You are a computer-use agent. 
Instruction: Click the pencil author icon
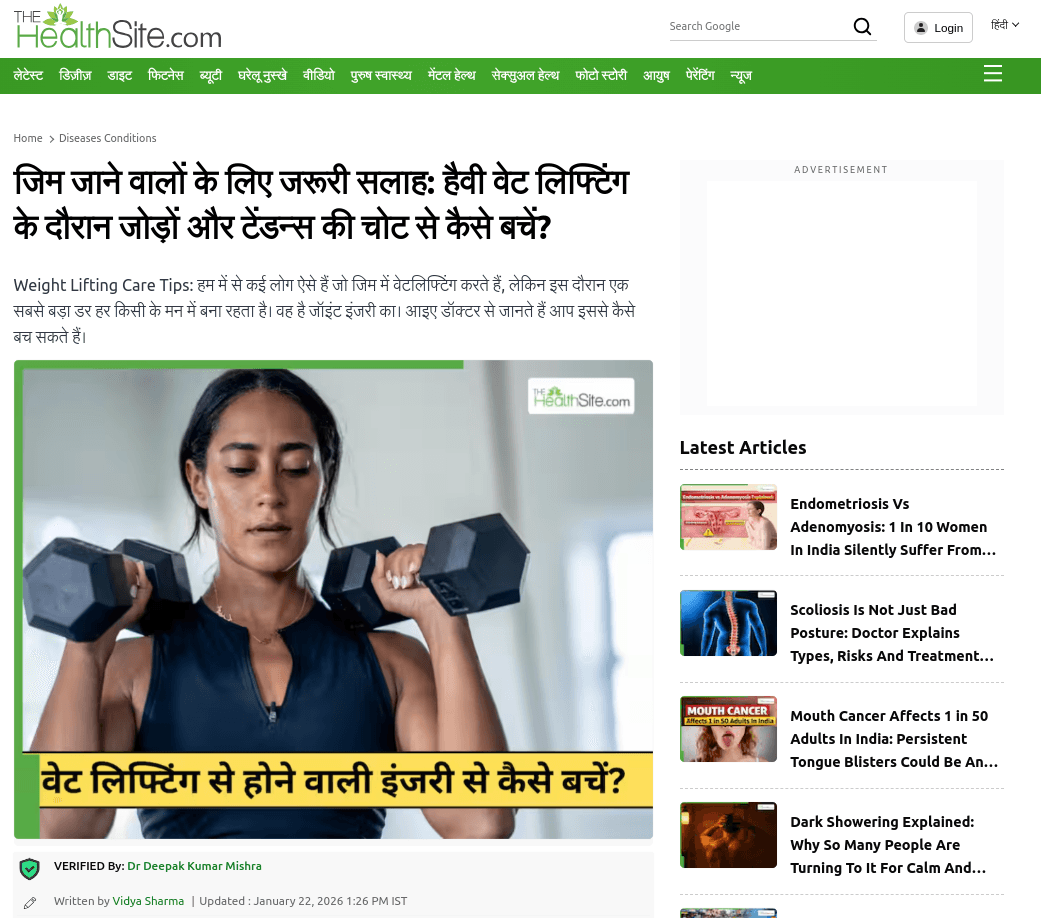pos(30,903)
